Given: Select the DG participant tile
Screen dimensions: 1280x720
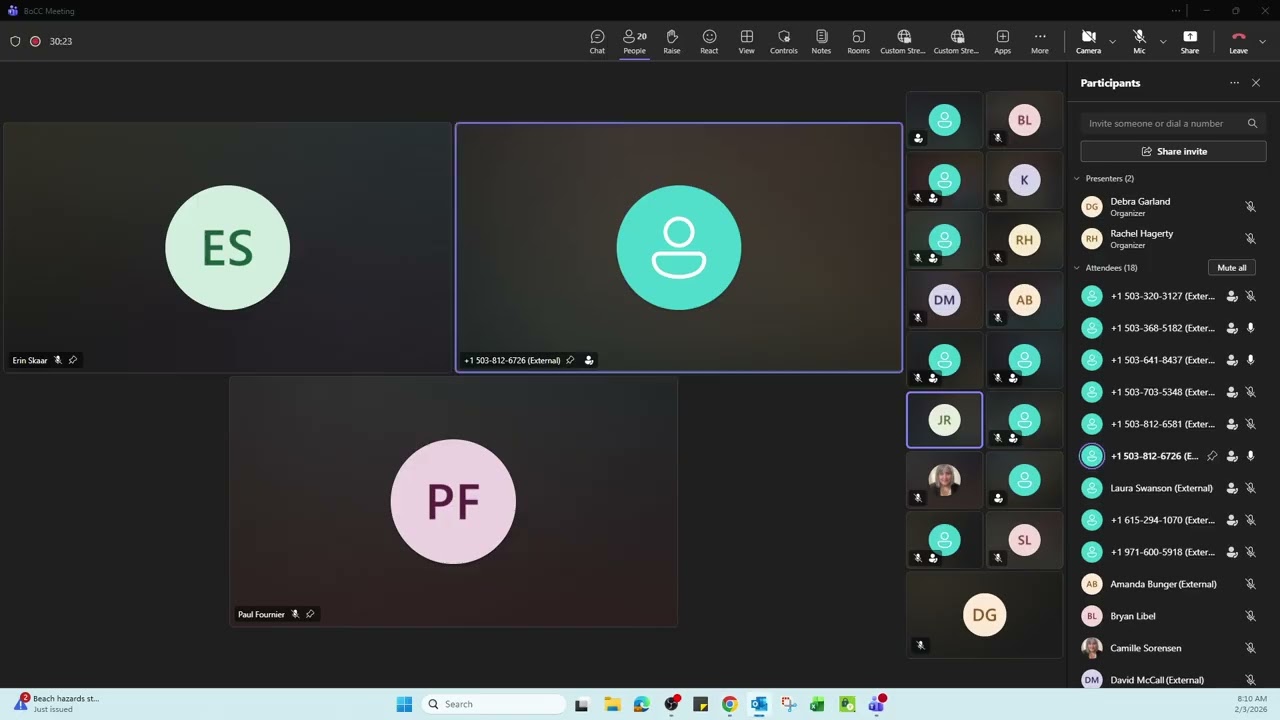Looking at the screenshot, I should point(984,615).
